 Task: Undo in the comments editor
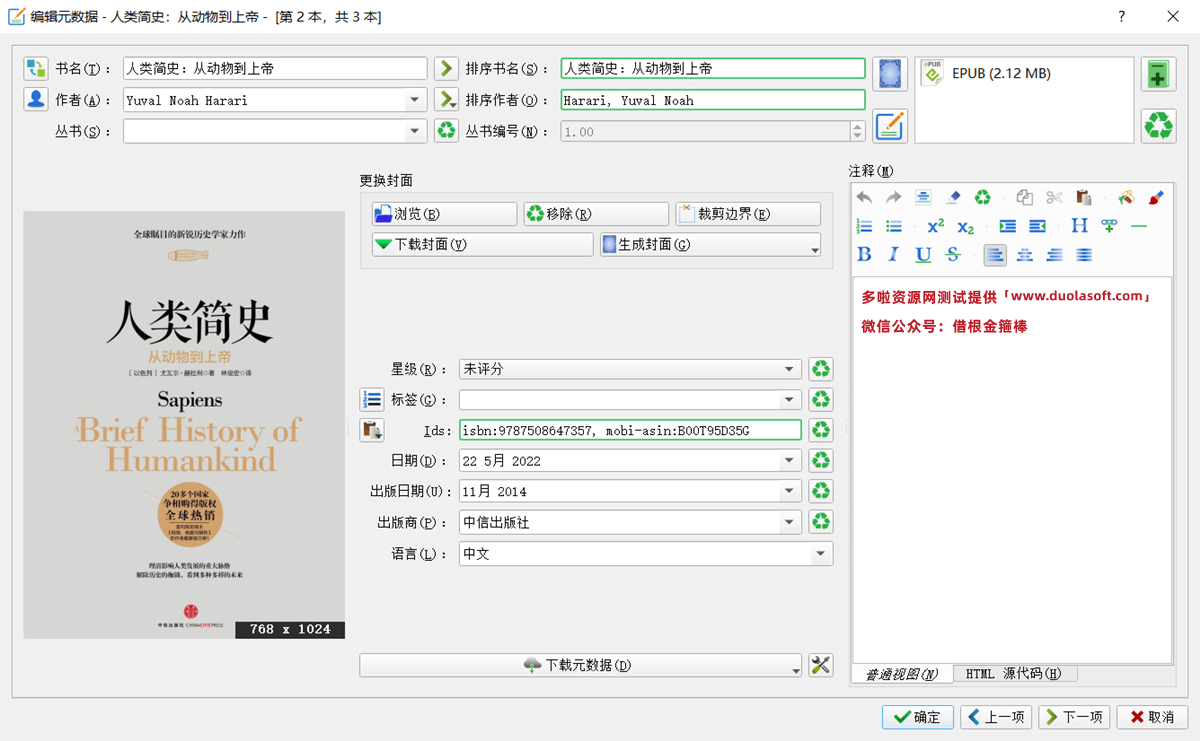864,198
